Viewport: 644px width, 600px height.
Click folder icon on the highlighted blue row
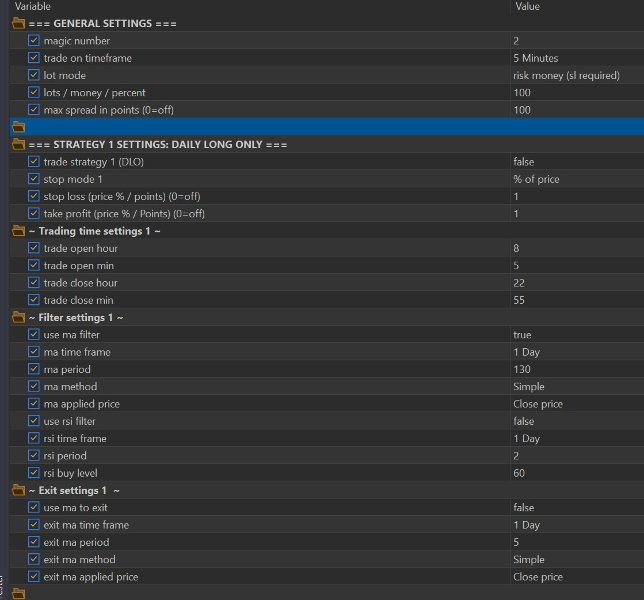pyautogui.click(x=18, y=127)
